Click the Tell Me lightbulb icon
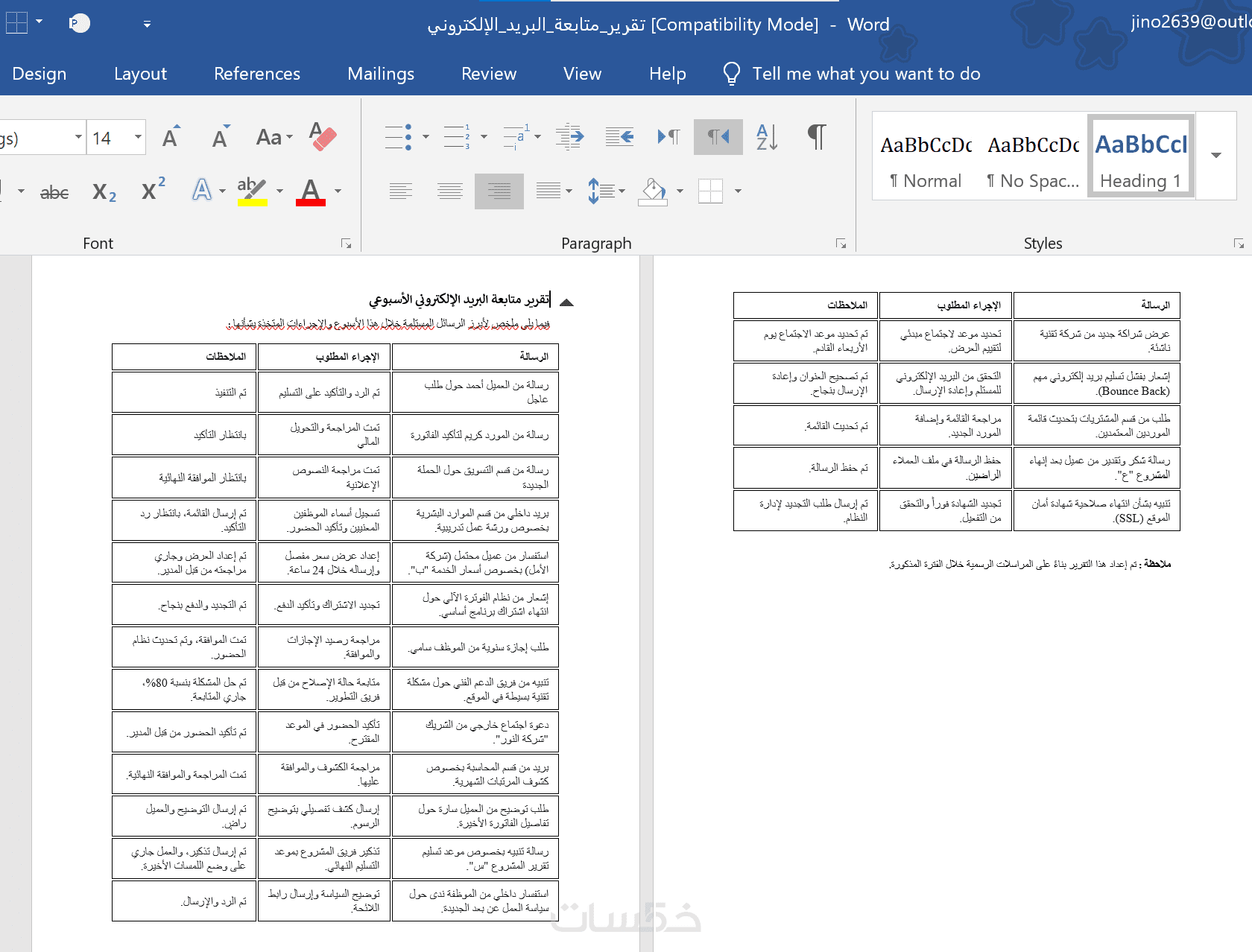 click(732, 74)
